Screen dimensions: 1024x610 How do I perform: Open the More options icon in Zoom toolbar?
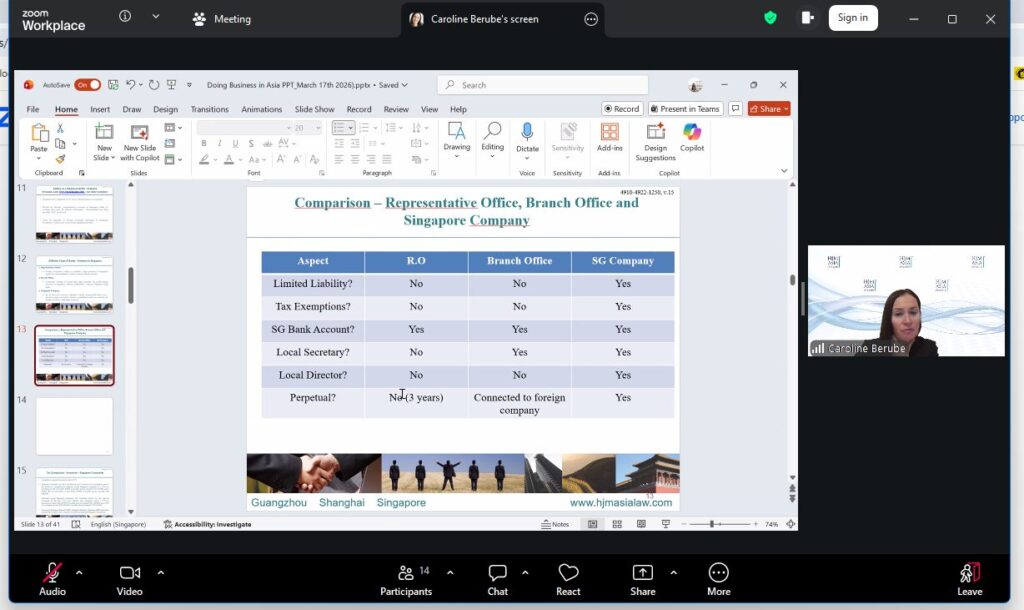coord(718,573)
